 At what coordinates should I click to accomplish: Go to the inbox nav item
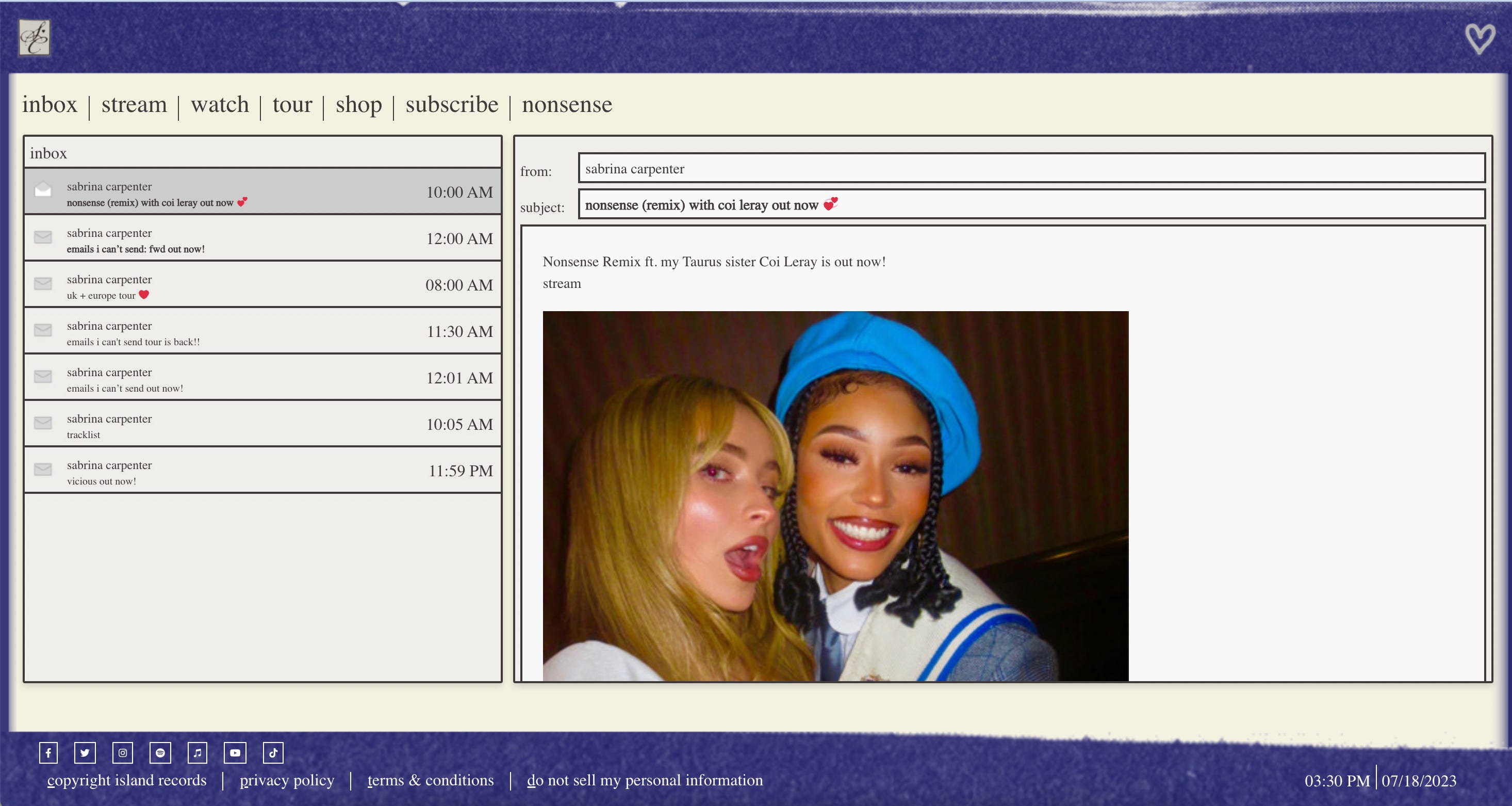click(50, 105)
